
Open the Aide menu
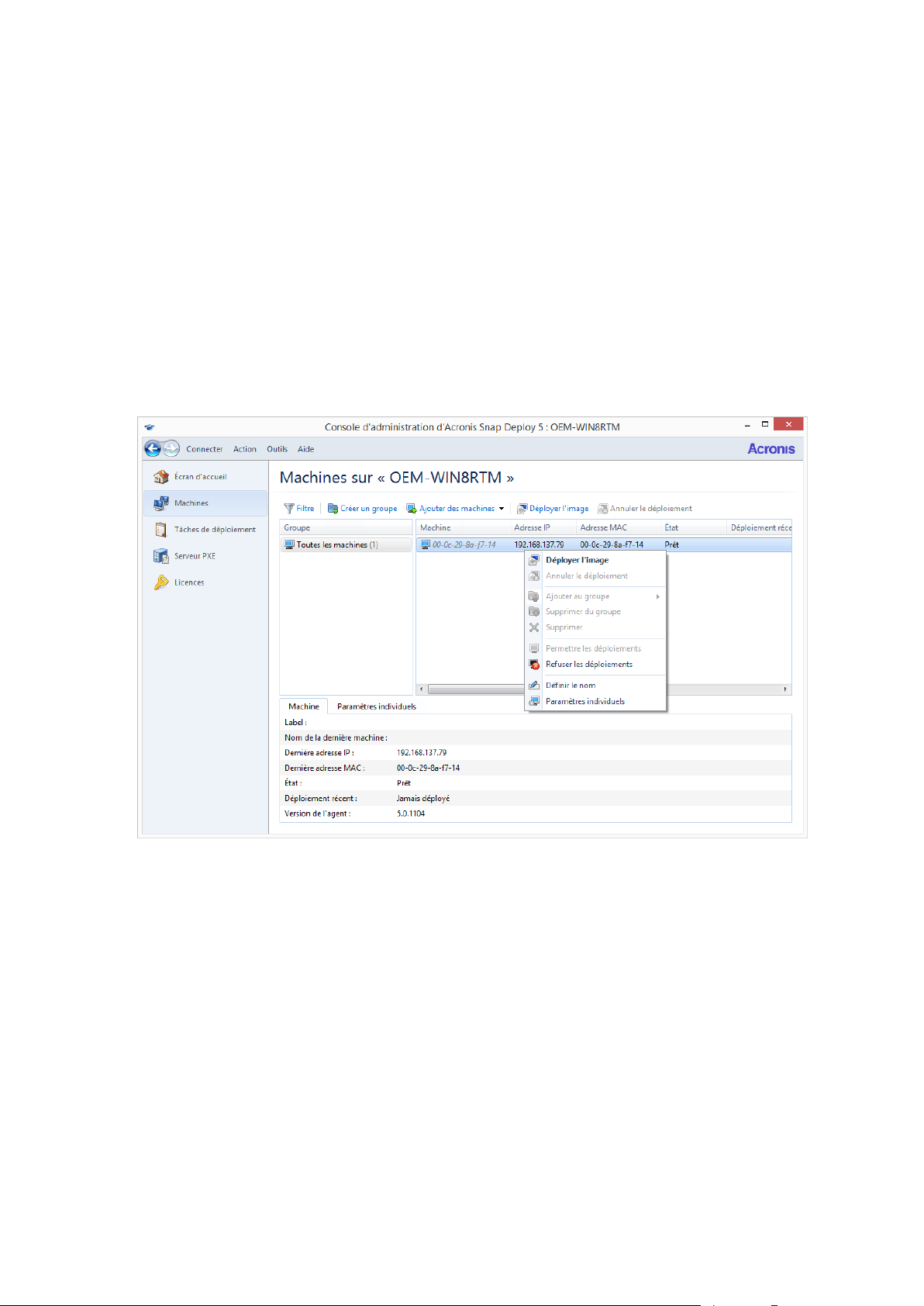coord(306,449)
